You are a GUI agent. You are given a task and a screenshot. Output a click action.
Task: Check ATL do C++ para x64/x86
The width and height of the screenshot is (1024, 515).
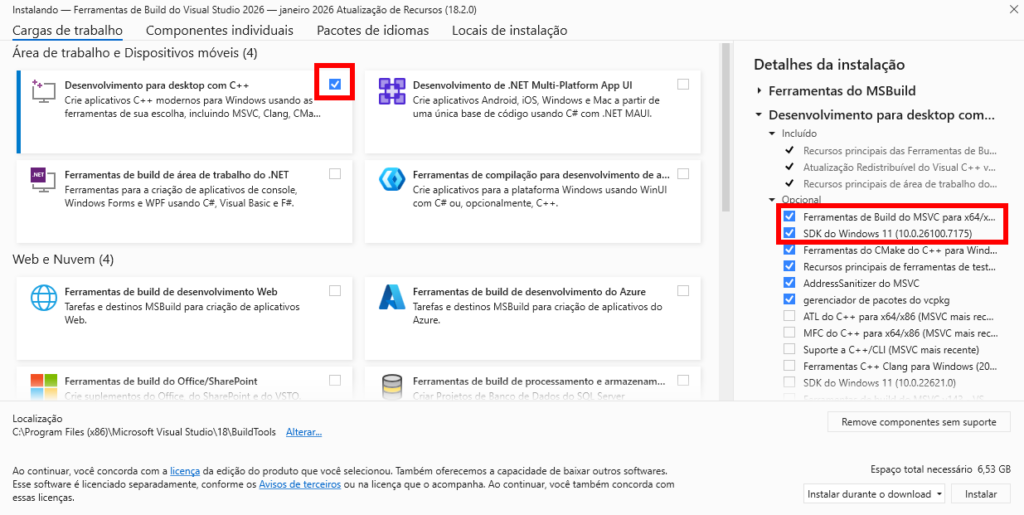point(790,316)
